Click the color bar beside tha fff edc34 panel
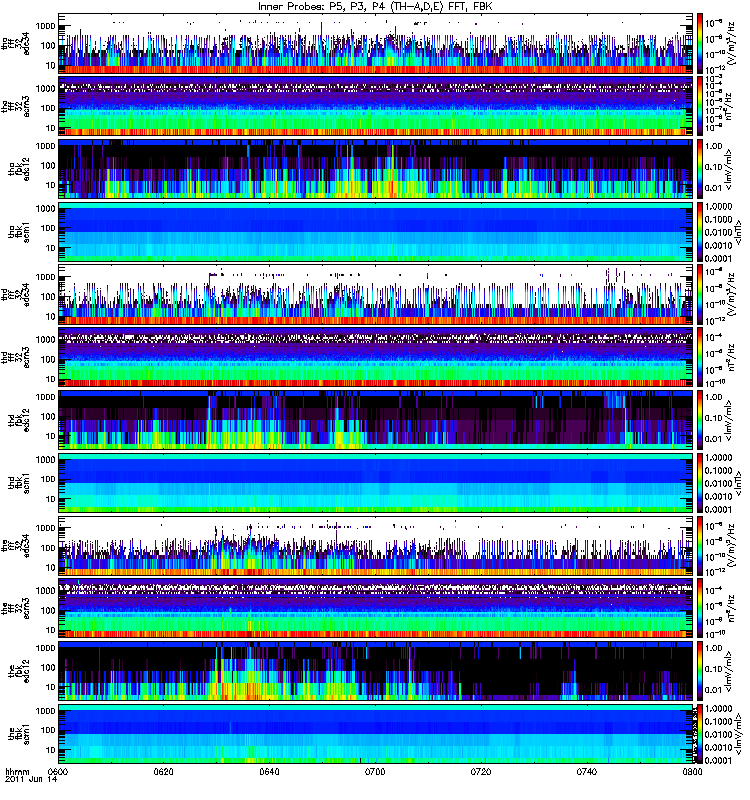The width and height of the screenshot is (750, 800). 700,43
